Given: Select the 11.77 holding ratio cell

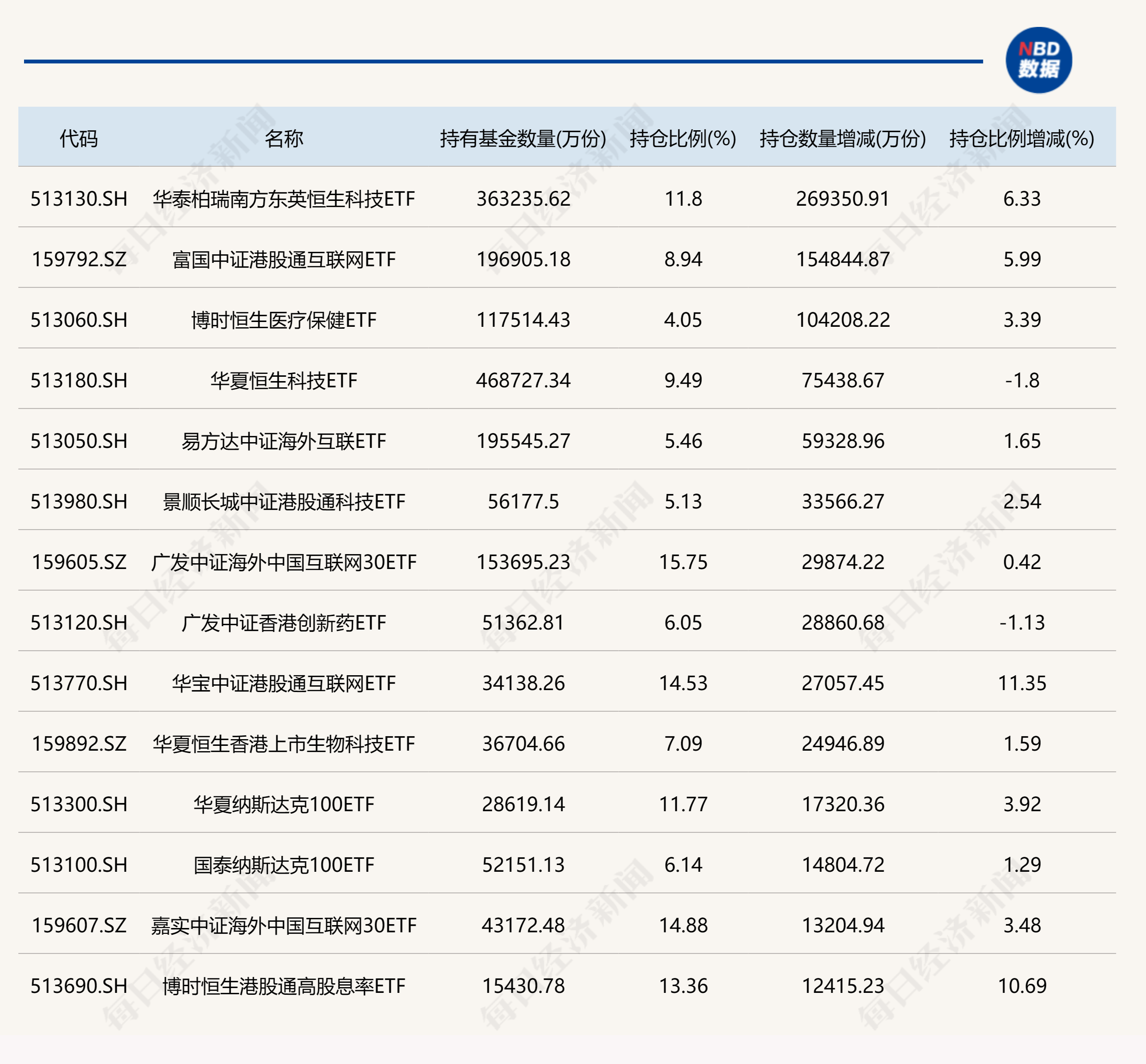Looking at the screenshot, I should [x=683, y=804].
